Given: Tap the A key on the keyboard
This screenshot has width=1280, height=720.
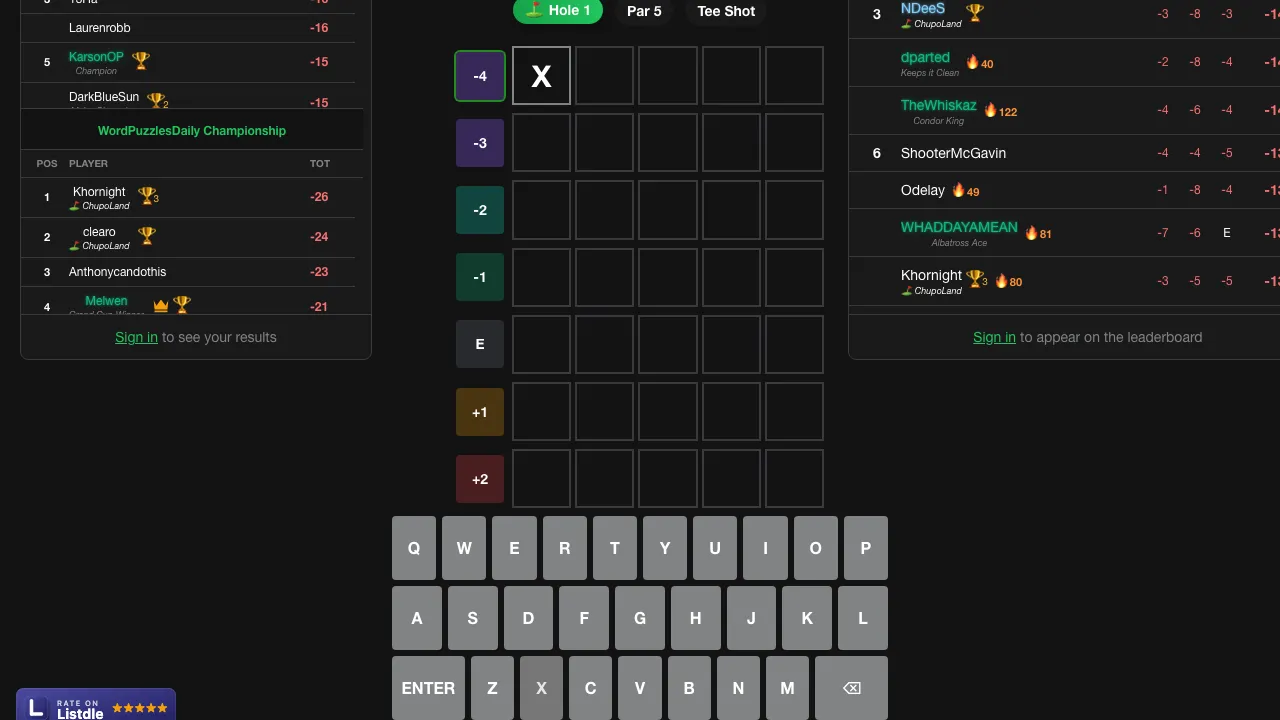Looking at the screenshot, I should click(417, 618).
